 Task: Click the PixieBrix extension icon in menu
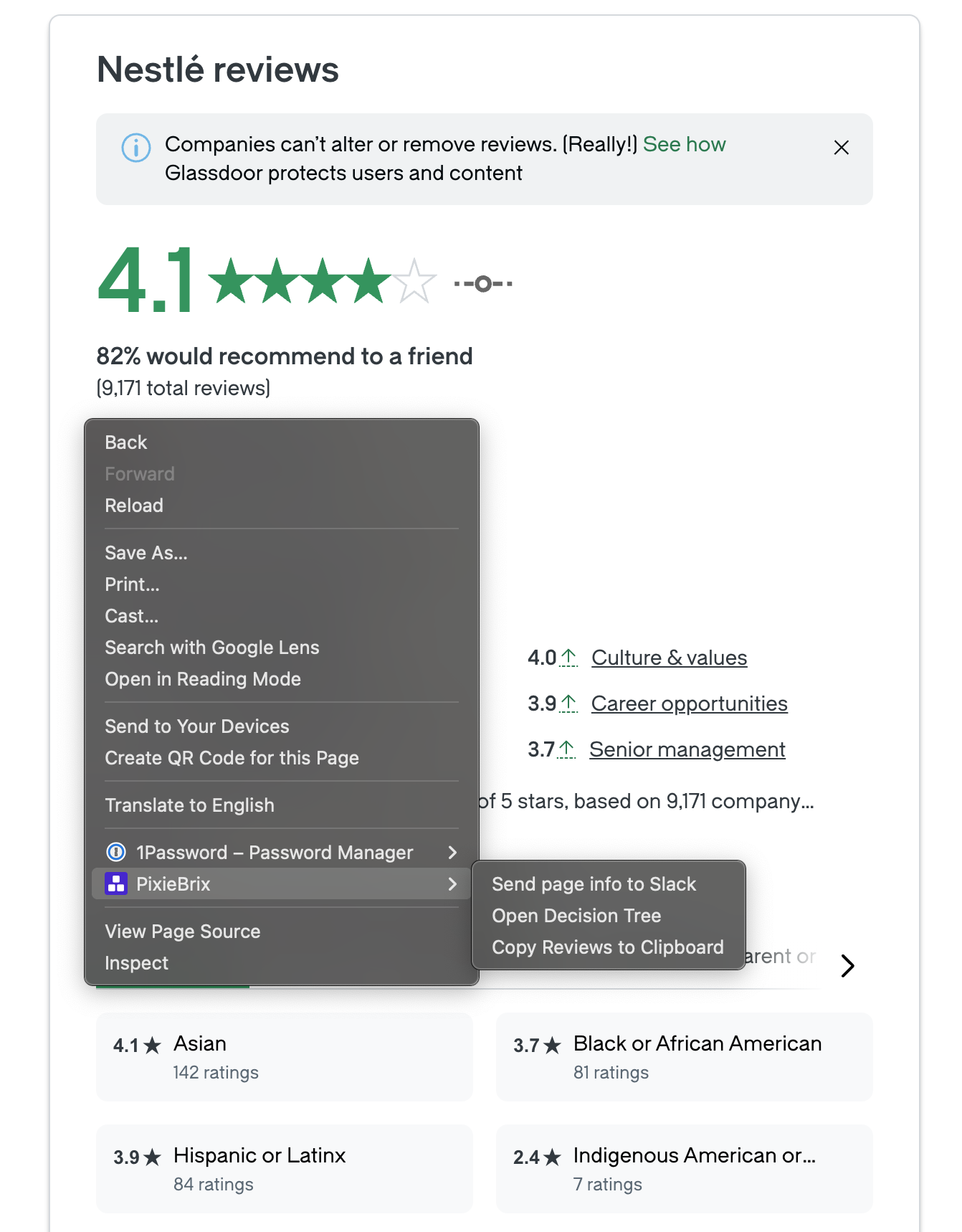[x=116, y=883]
